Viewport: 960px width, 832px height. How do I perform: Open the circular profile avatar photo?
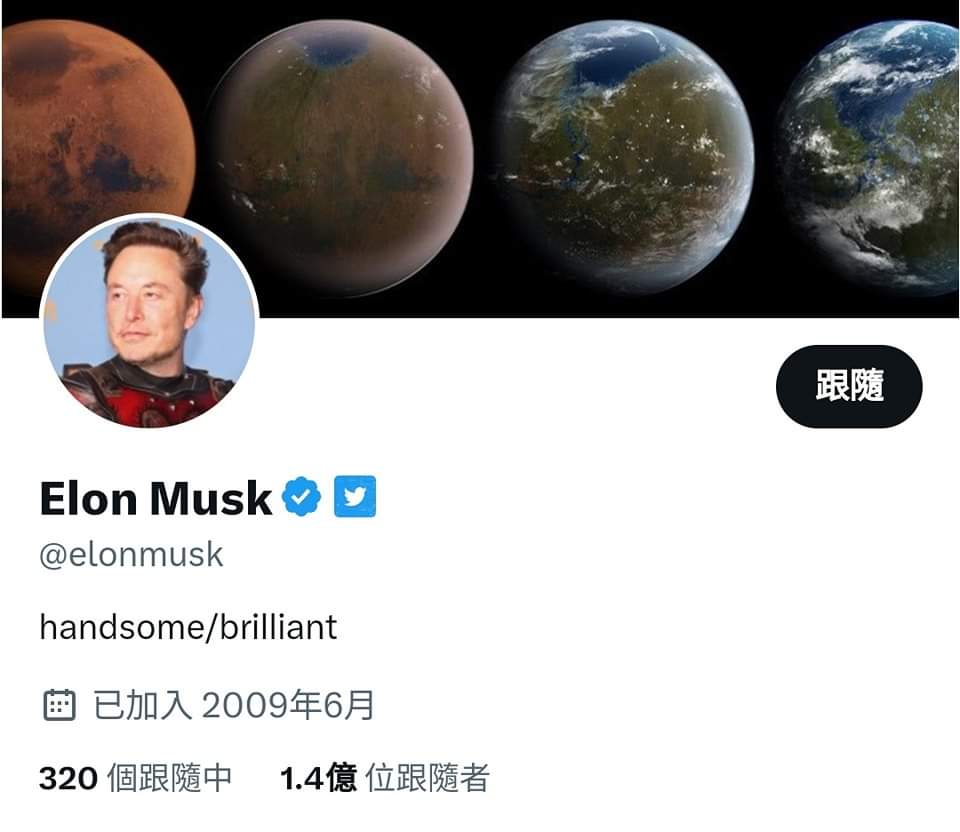(149, 321)
